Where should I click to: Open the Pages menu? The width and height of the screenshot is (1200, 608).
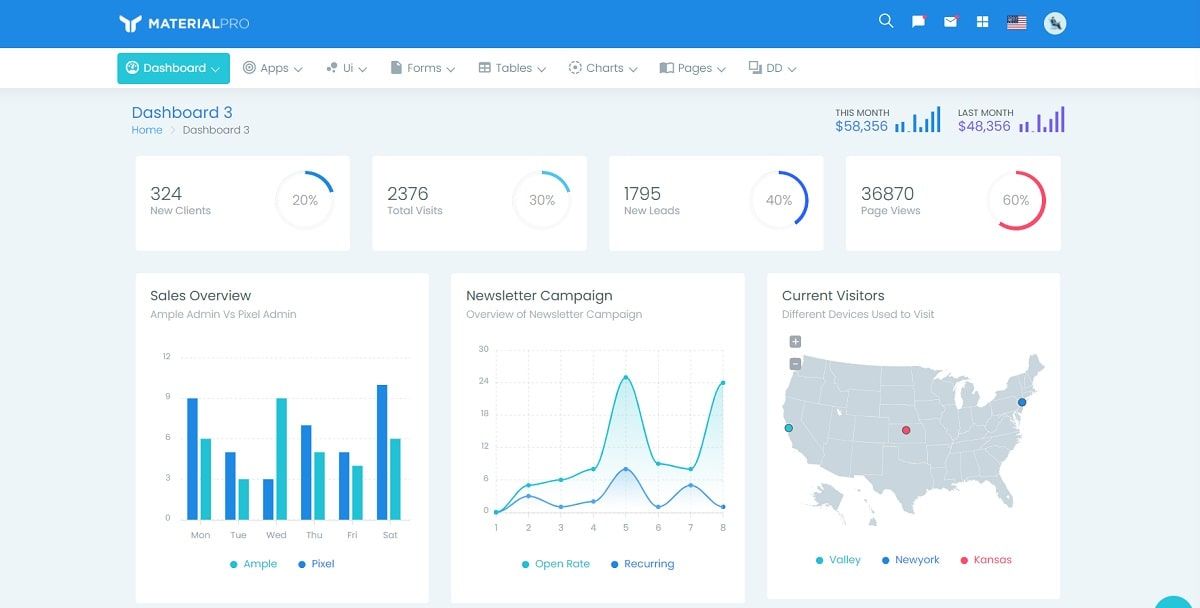(x=691, y=67)
